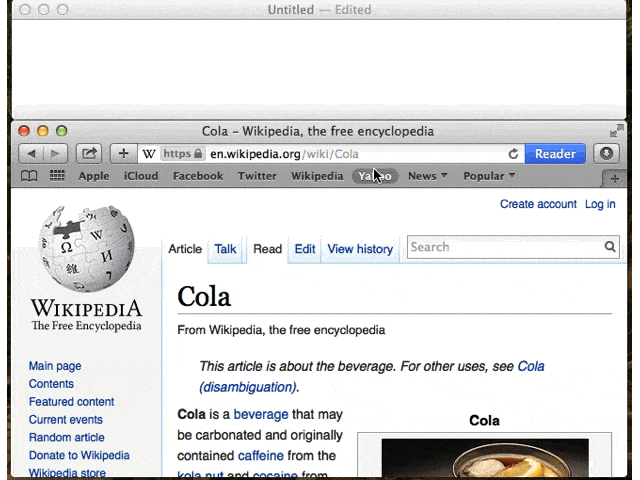The image size is (640, 480).
Task: Click the plus add-bookmark button beside address bar
Action: tap(124, 154)
